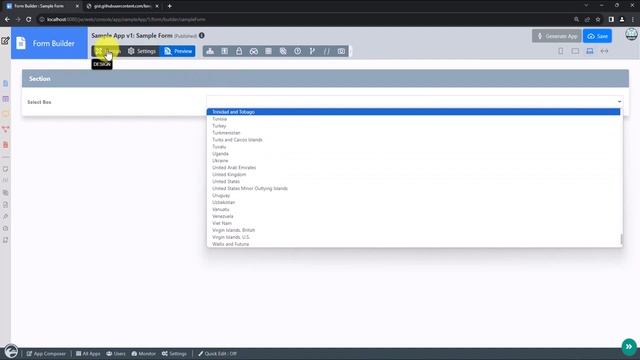Click the clock history toolbar icon
Screen dimensions: 640x360
(298, 51)
